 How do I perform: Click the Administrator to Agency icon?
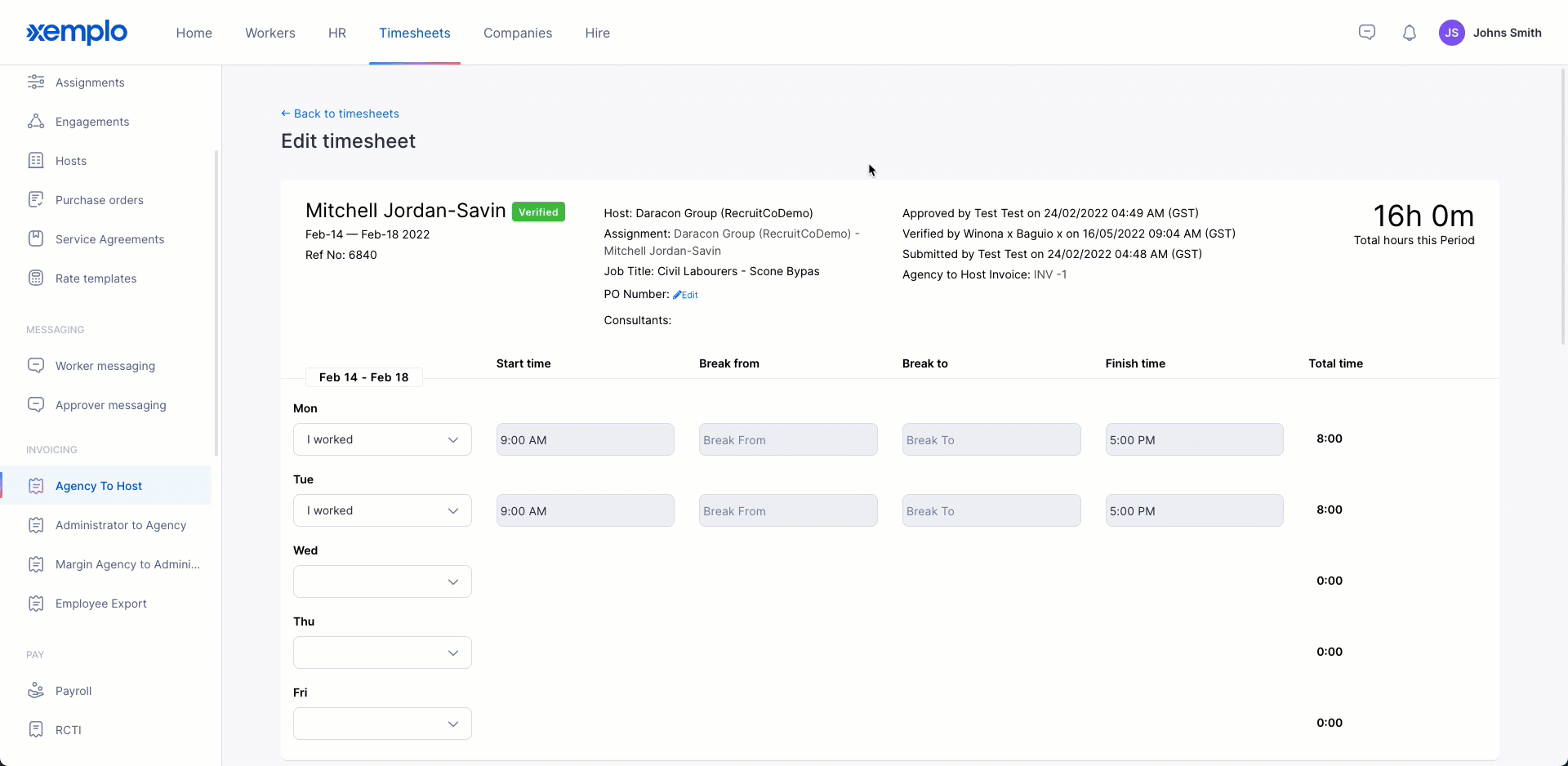36,525
